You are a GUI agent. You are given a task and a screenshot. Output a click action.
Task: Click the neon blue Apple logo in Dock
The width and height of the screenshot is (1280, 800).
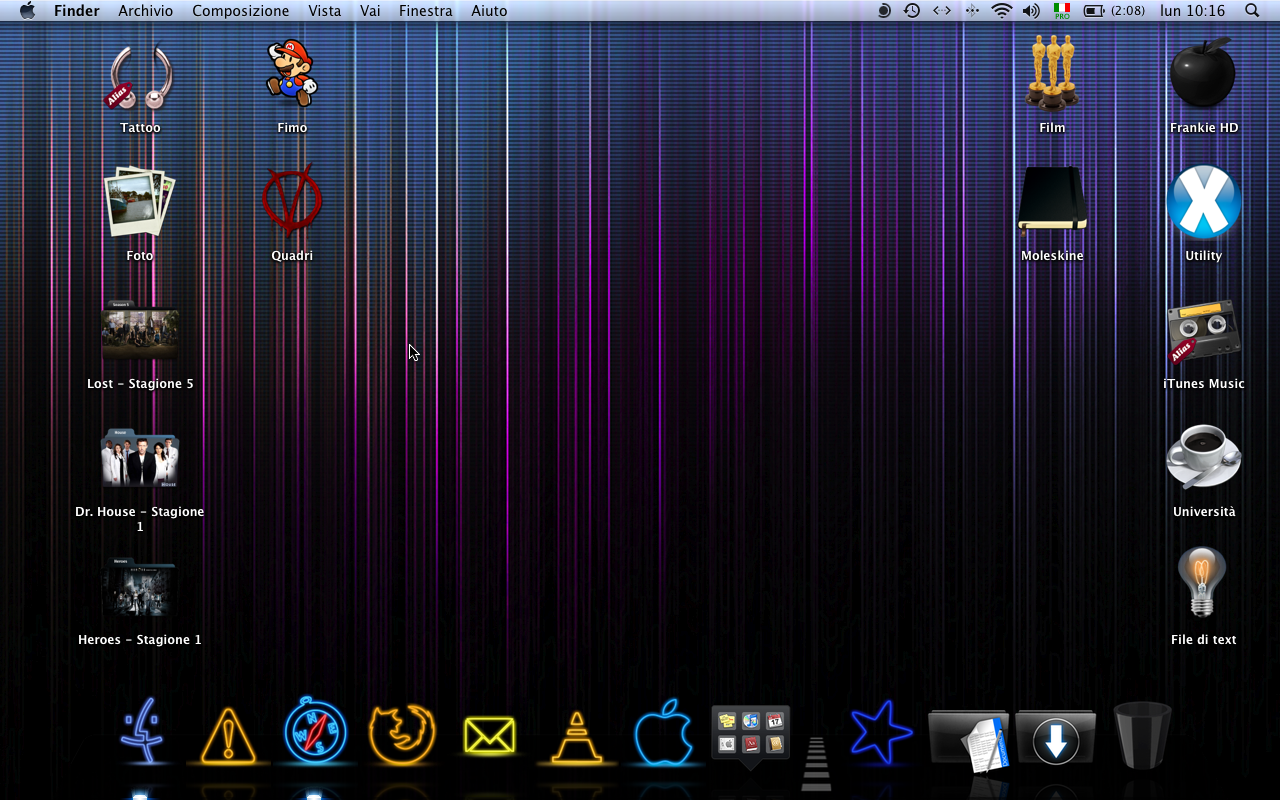pyautogui.click(x=663, y=732)
